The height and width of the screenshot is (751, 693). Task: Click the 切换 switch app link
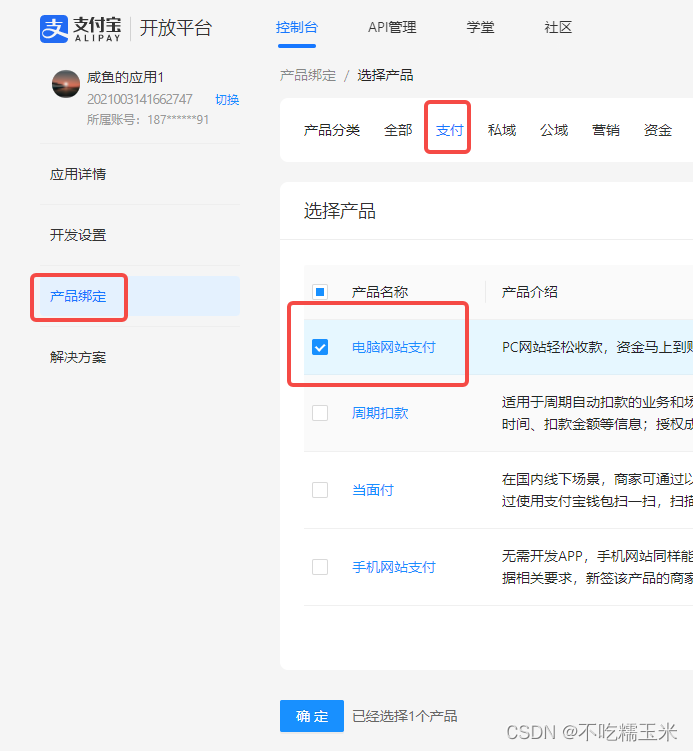coord(227,100)
